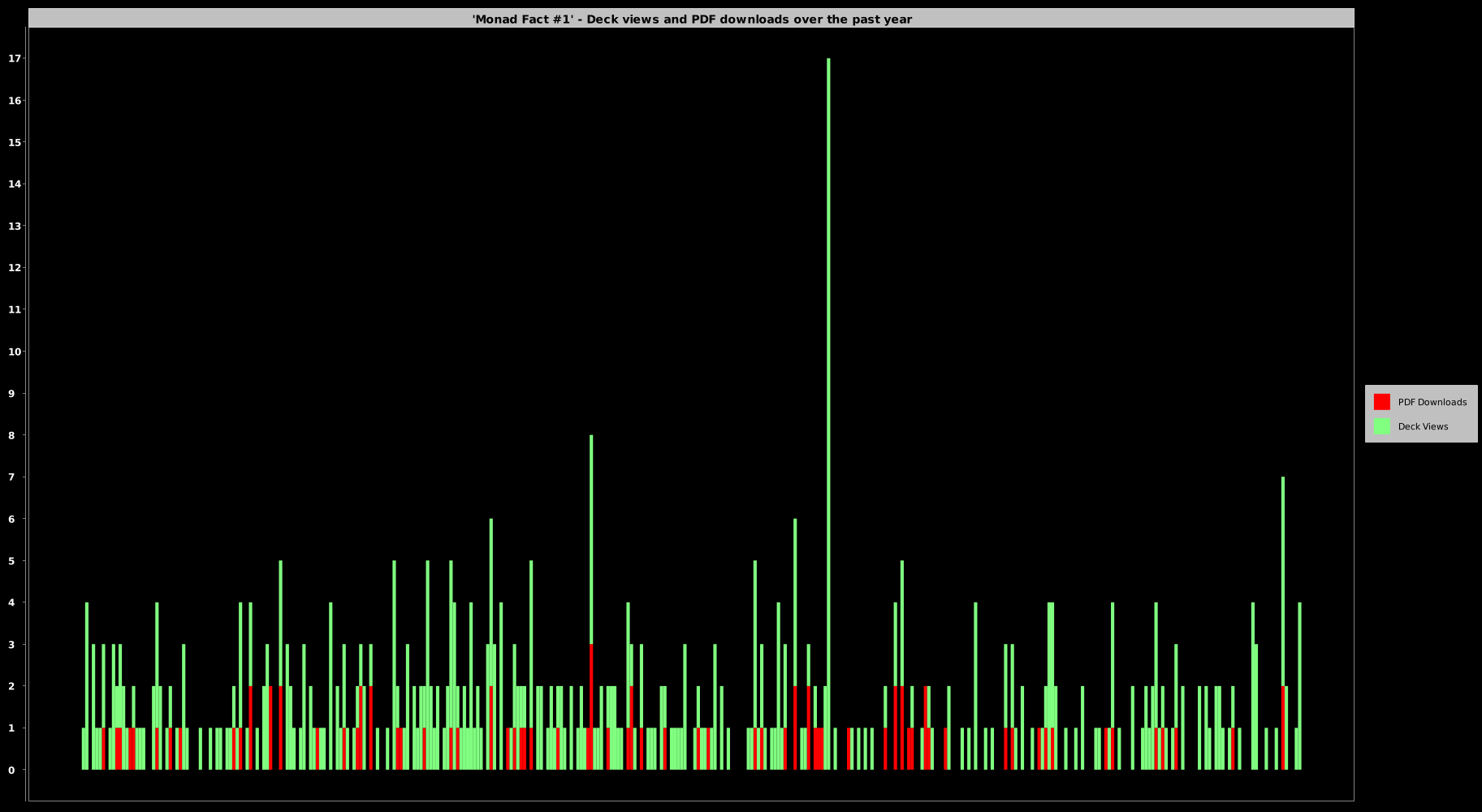Click the y-axis label 3
The image size is (1482, 812).
11,645
